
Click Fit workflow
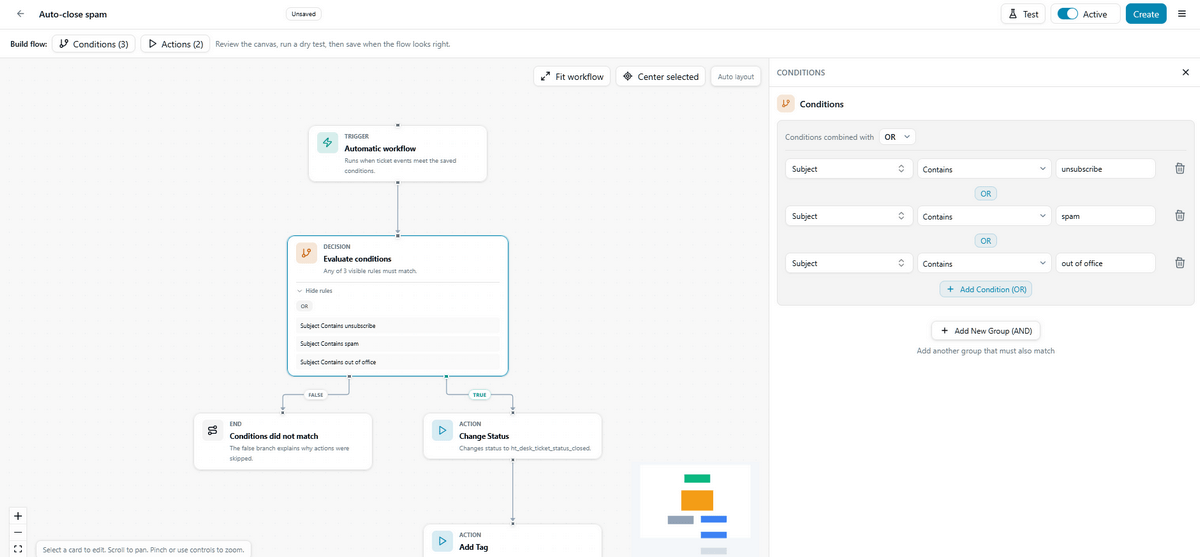pos(572,76)
